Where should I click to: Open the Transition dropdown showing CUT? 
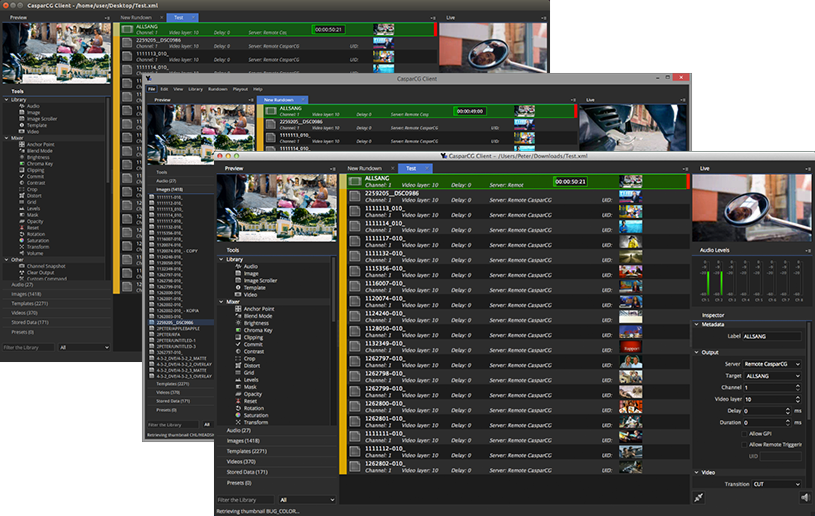pos(777,484)
